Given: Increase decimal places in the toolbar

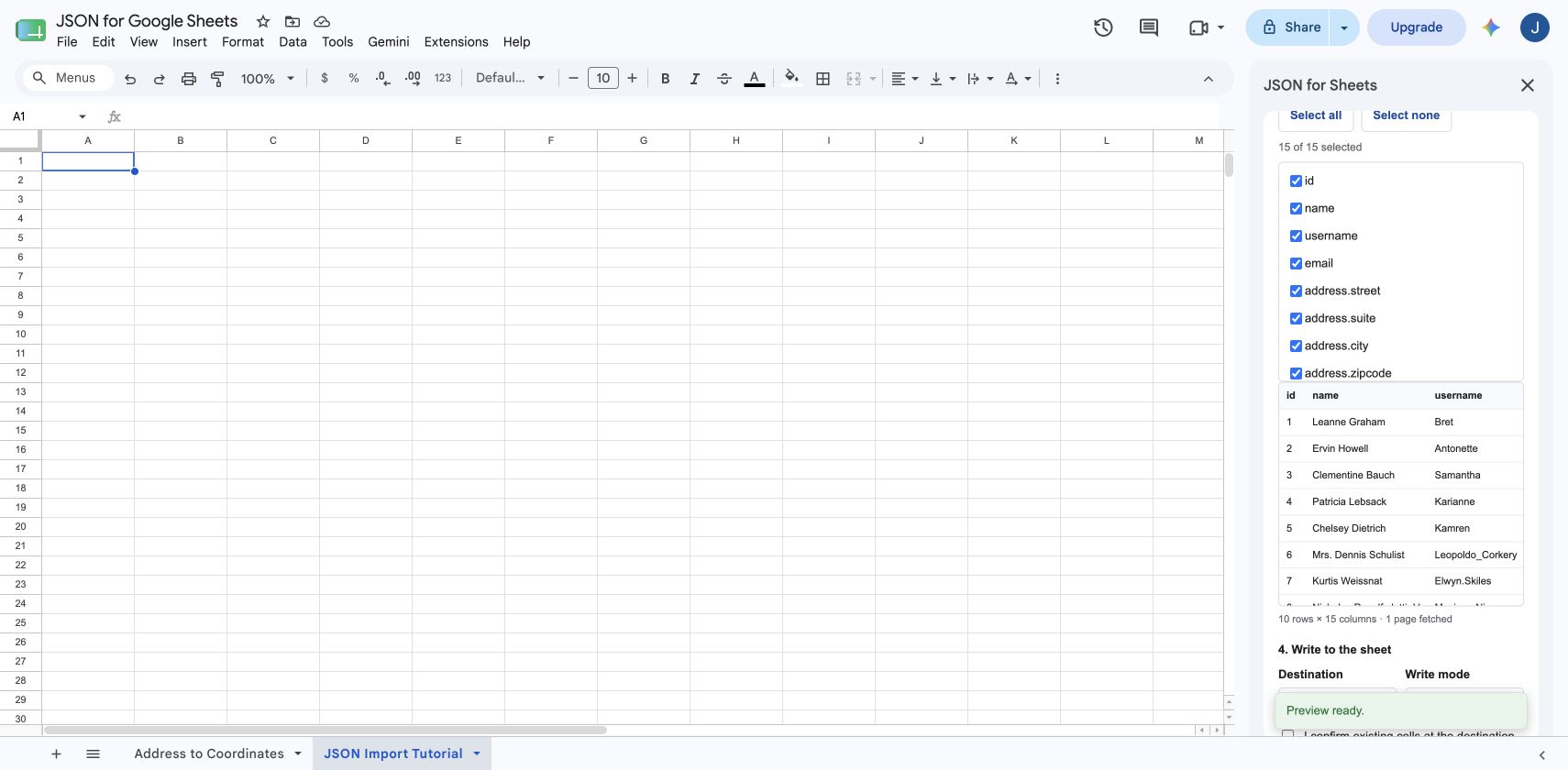Looking at the screenshot, I should [x=413, y=79].
